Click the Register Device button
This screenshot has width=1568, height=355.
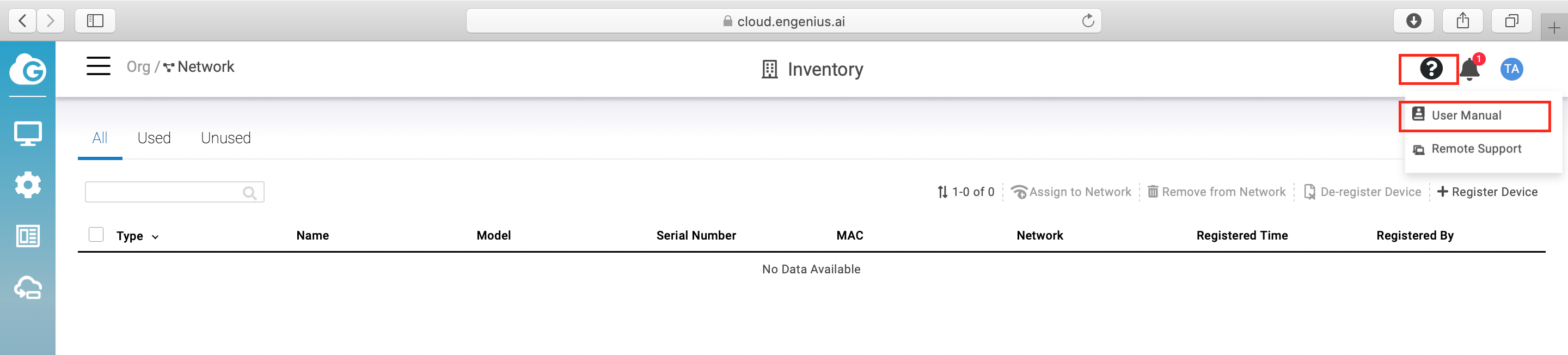(x=1486, y=192)
